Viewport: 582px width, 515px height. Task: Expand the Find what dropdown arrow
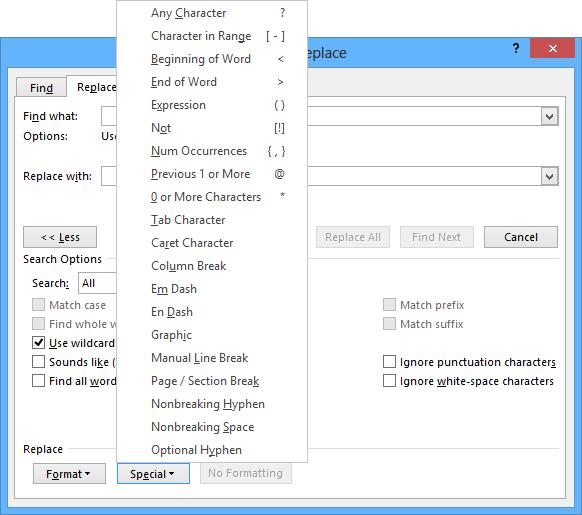tap(549, 117)
